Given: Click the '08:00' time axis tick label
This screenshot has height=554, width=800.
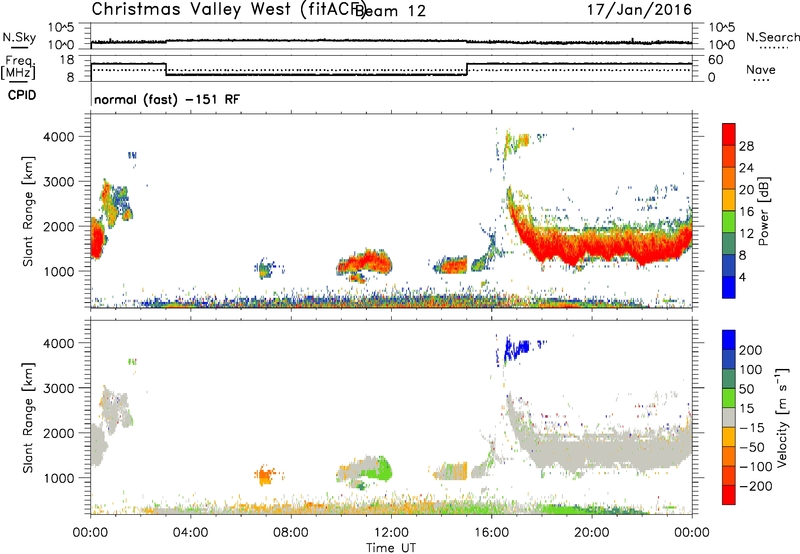Looking at the screenshot, I should click(x=291, y=533).
